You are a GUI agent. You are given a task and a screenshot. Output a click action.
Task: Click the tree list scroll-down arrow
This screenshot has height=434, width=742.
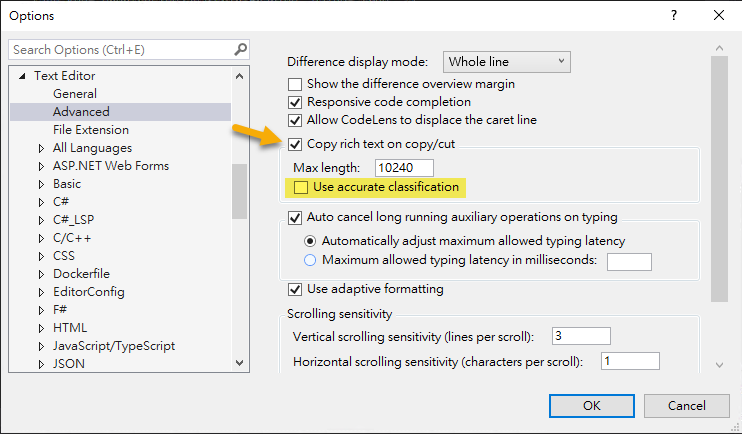point(240,363)
